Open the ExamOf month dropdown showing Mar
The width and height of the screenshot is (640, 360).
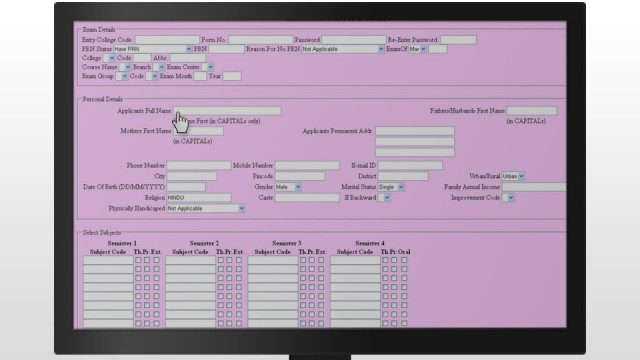click(418, 49)
